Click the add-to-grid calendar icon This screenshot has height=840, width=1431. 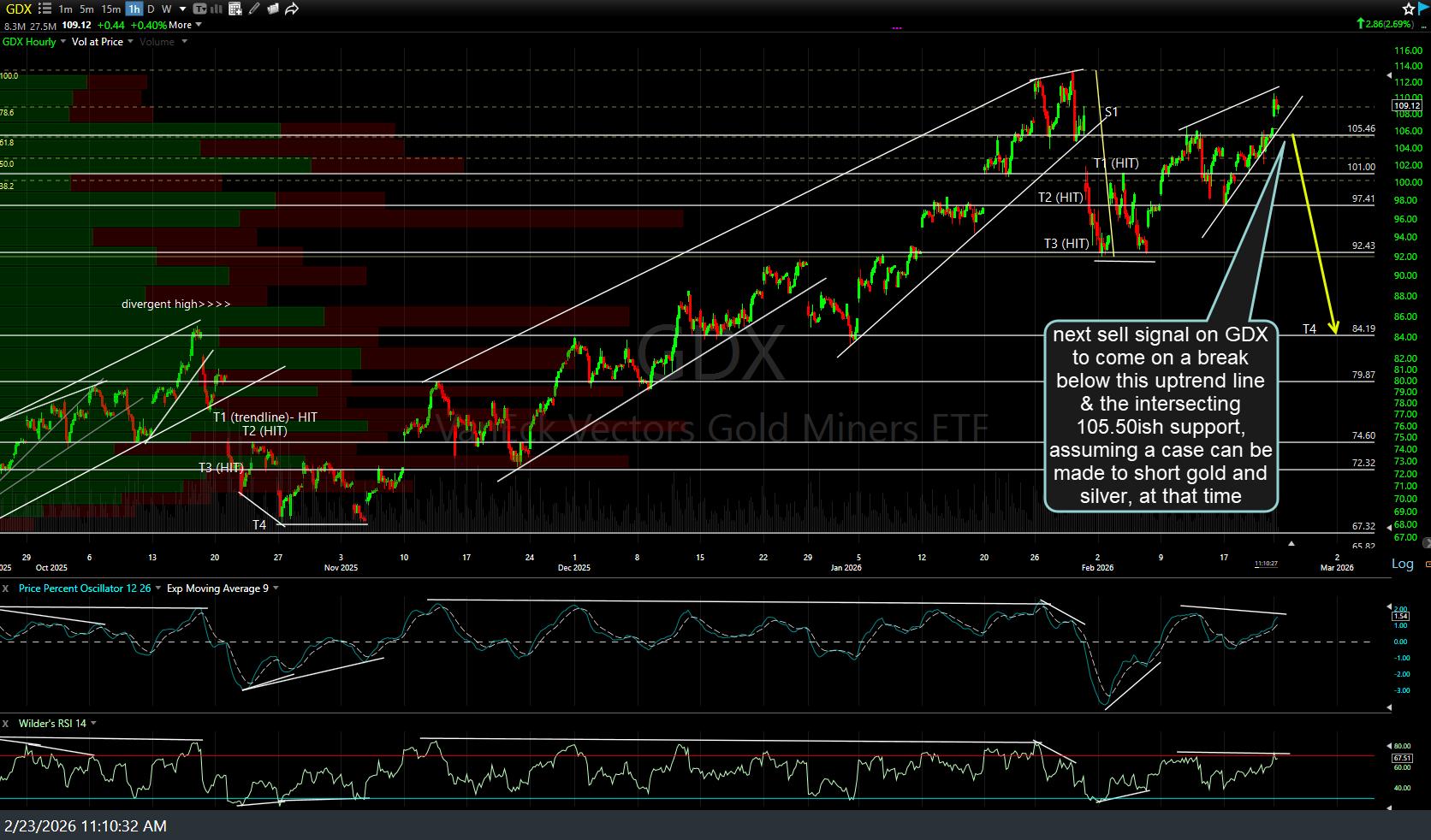point(235,9)
